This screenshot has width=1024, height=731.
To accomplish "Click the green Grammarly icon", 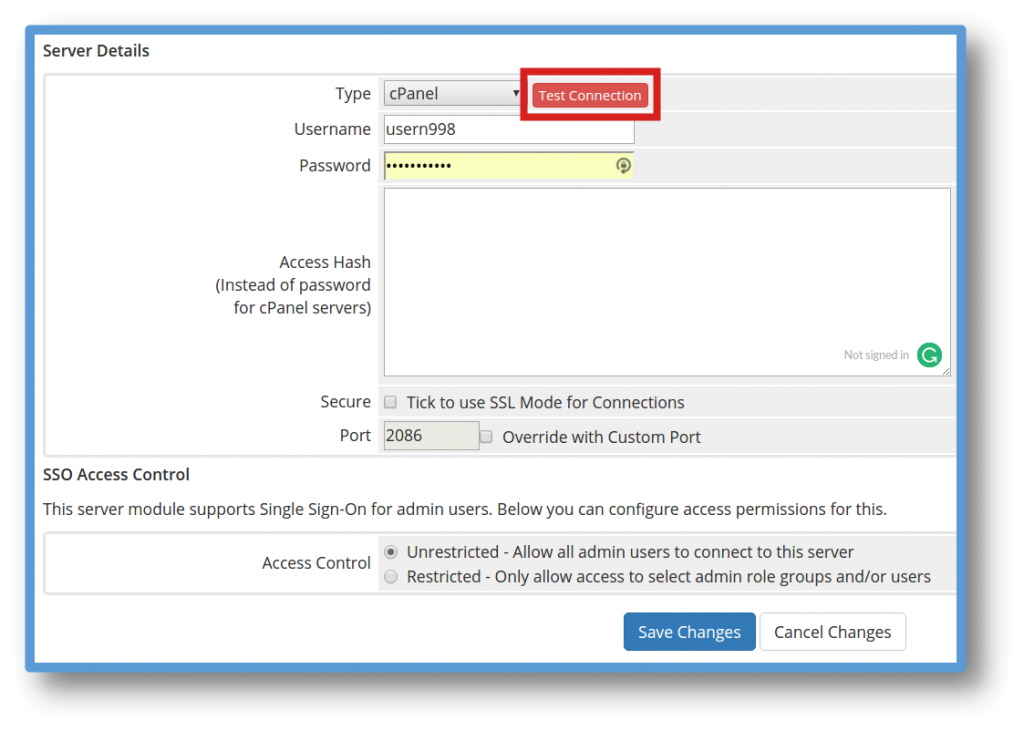I will 929,355.
